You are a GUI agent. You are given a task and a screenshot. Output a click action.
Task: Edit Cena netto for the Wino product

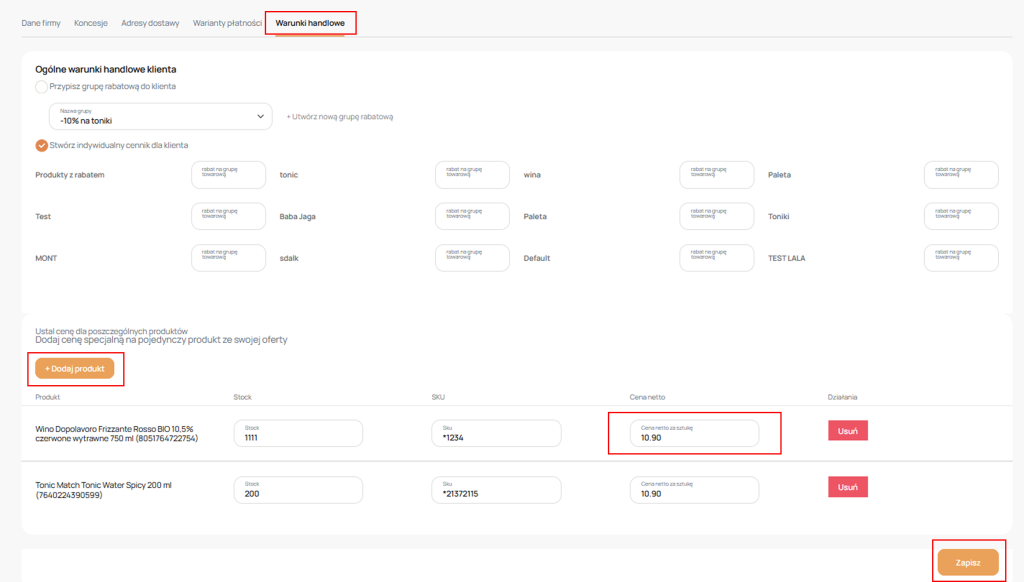694,433
